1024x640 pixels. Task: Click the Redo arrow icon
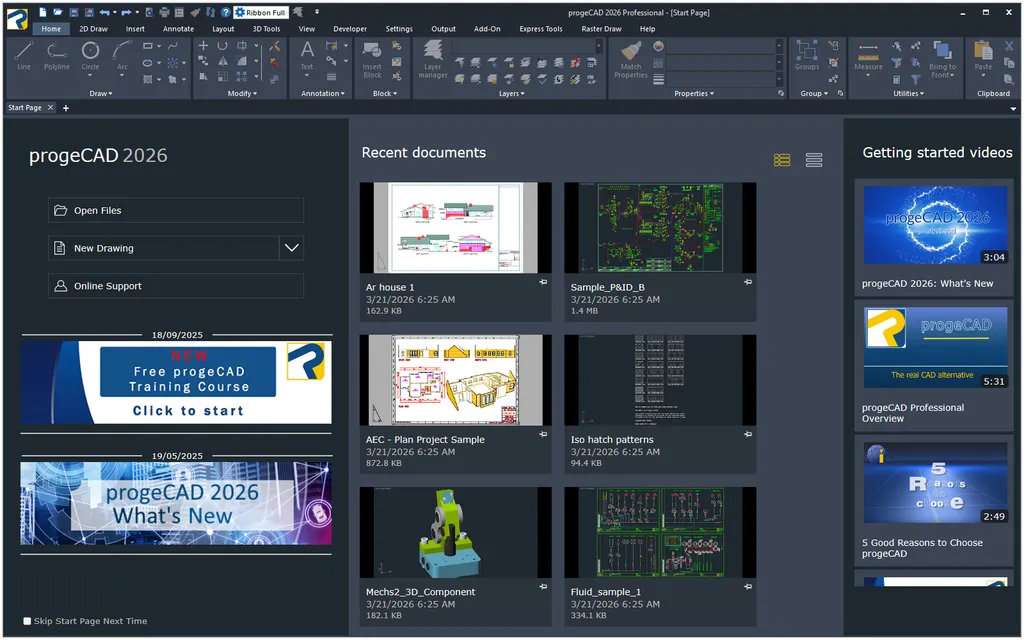pos(127,12)
